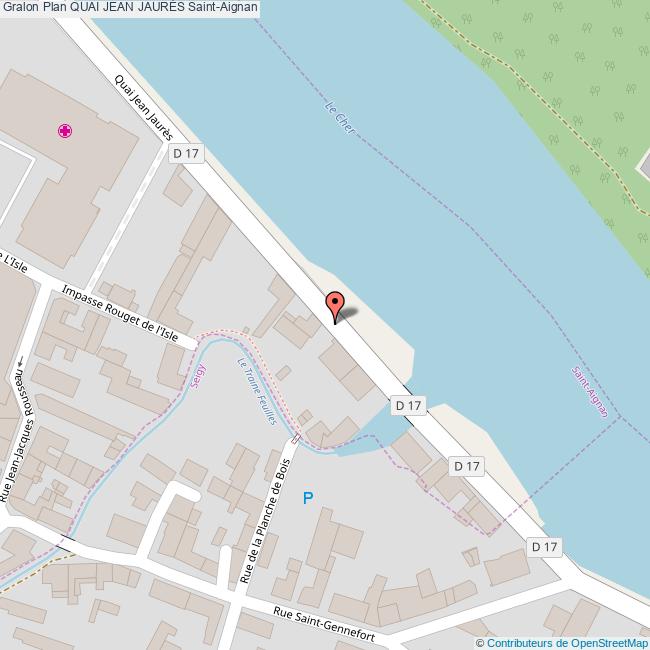The height and width of the screenshot is (650, 650).
Task: Click the purple Saint-Aignan boundary label
Action: (x=590, y=392)
